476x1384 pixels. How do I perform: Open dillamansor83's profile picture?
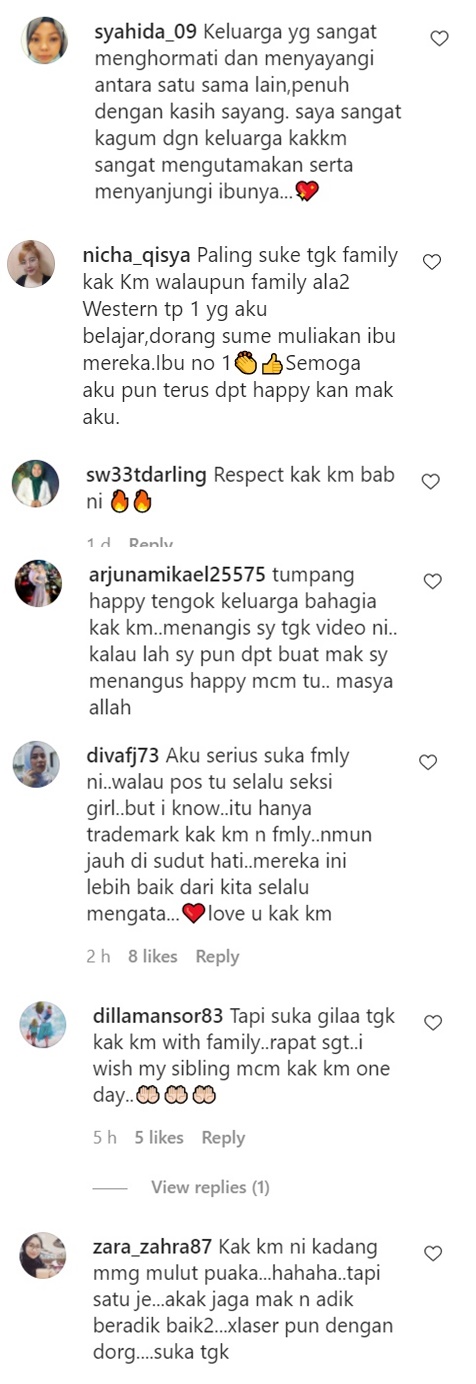tap(43, 1024)
